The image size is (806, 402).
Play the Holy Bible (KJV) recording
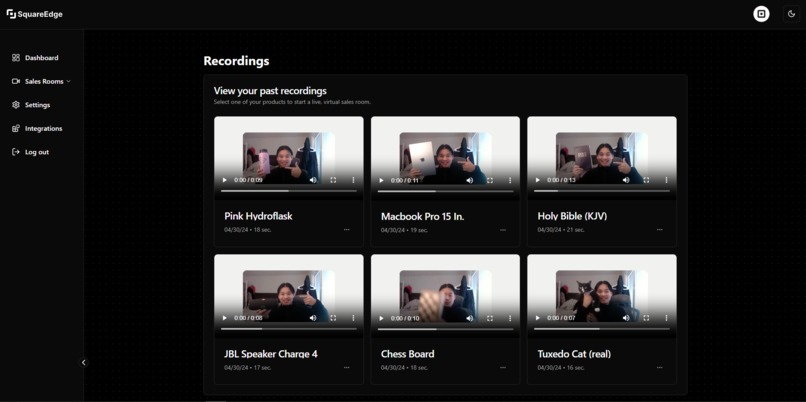click(x=538, y=180)
